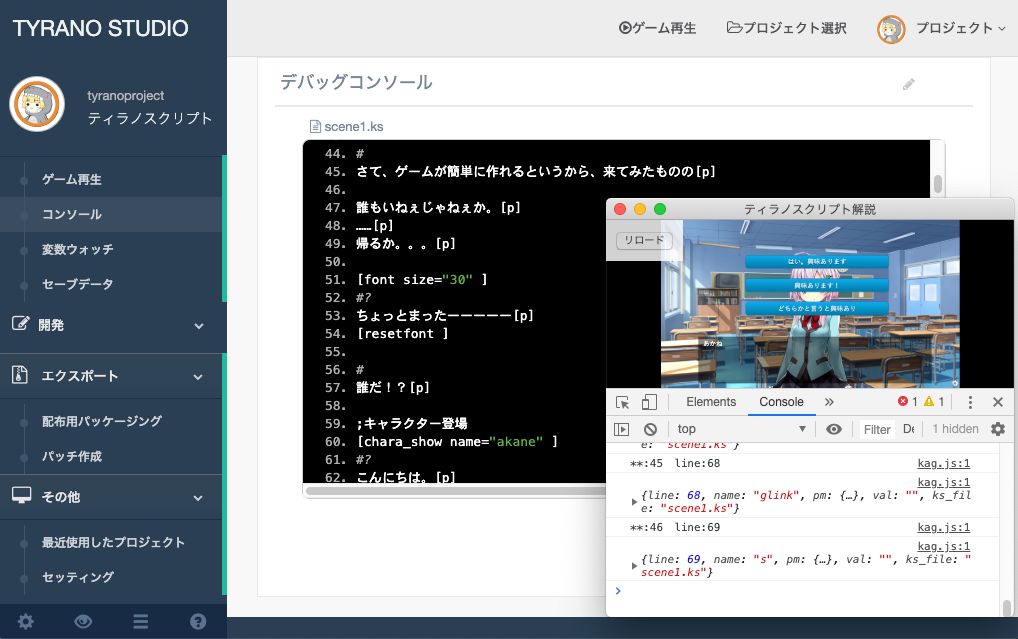This screenshot has height=639, width=1018.
Task: Zoom the ティラノスクリプト解説 window with green button
Action: (x=660, y=209)
